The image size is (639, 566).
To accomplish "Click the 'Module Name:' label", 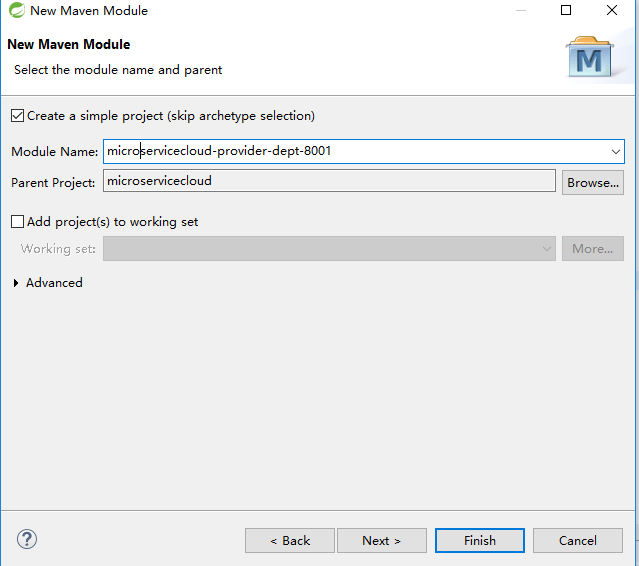I will coord(55,152).
